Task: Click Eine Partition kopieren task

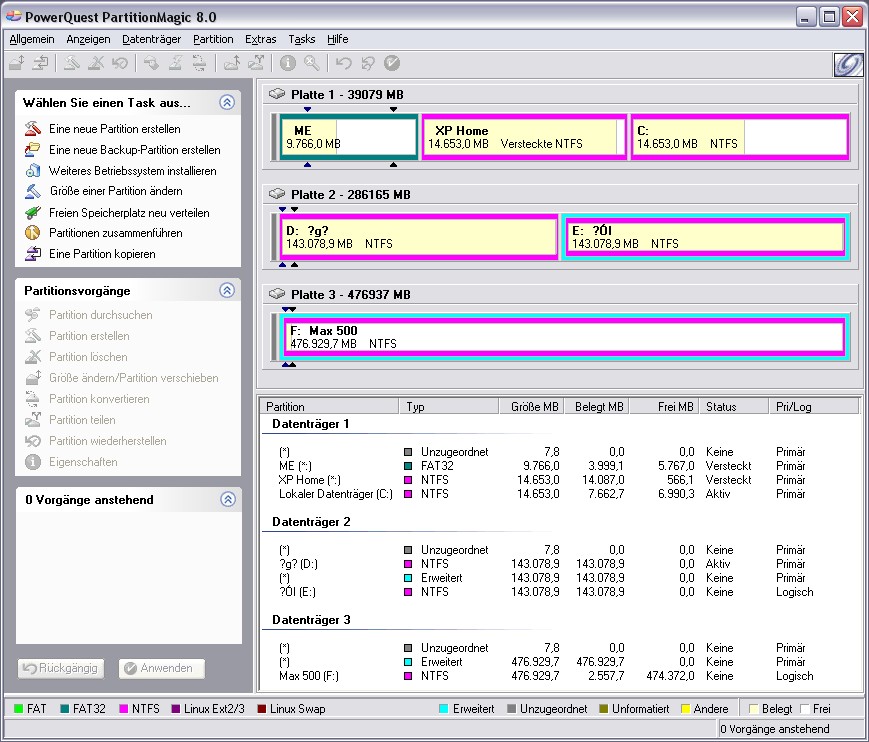Action: point(102,254)
